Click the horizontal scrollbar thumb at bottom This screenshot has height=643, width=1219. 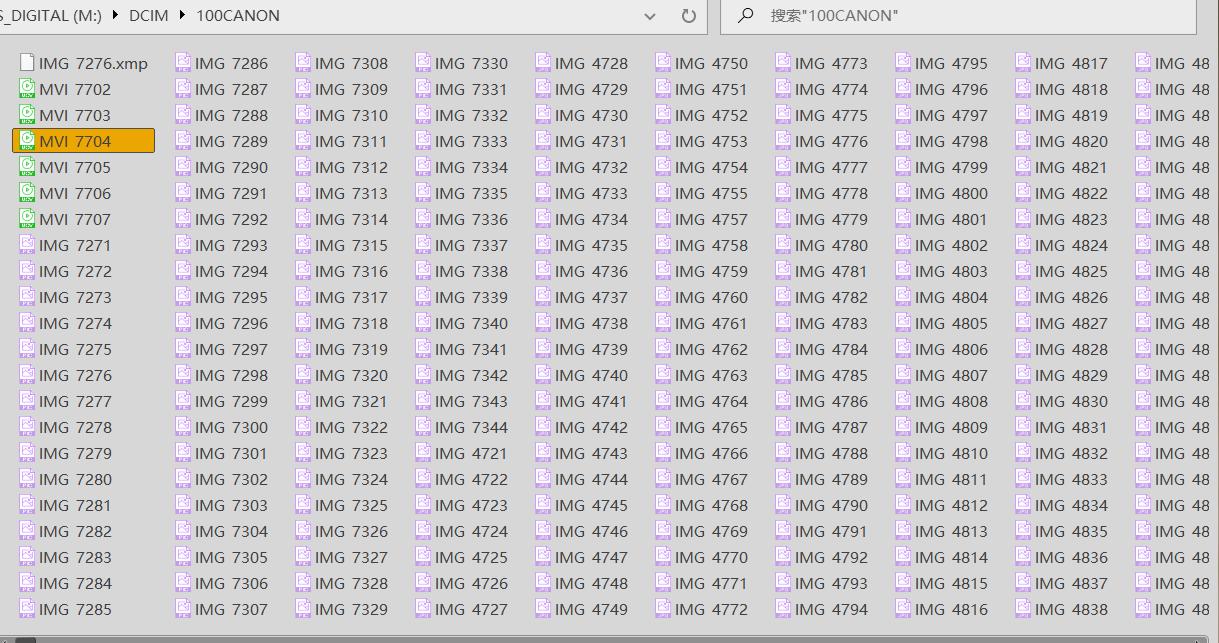pyautogui.click(x=25, y=640)
